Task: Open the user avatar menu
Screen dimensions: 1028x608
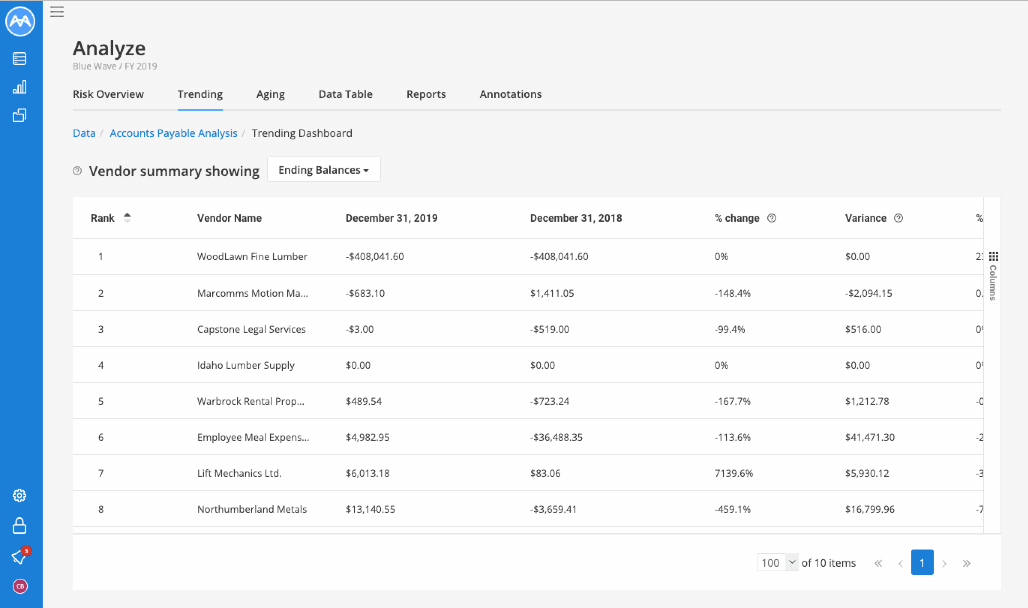Action: [x=20, y=586]
